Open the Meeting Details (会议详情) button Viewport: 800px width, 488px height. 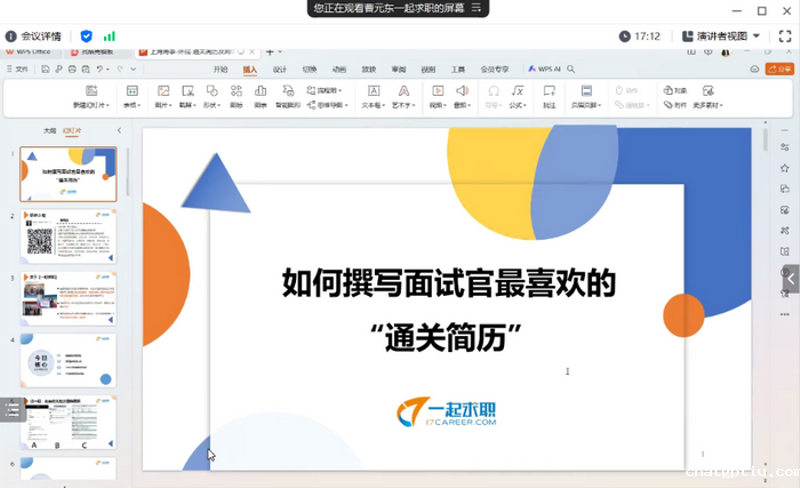[x=33, y=36]
